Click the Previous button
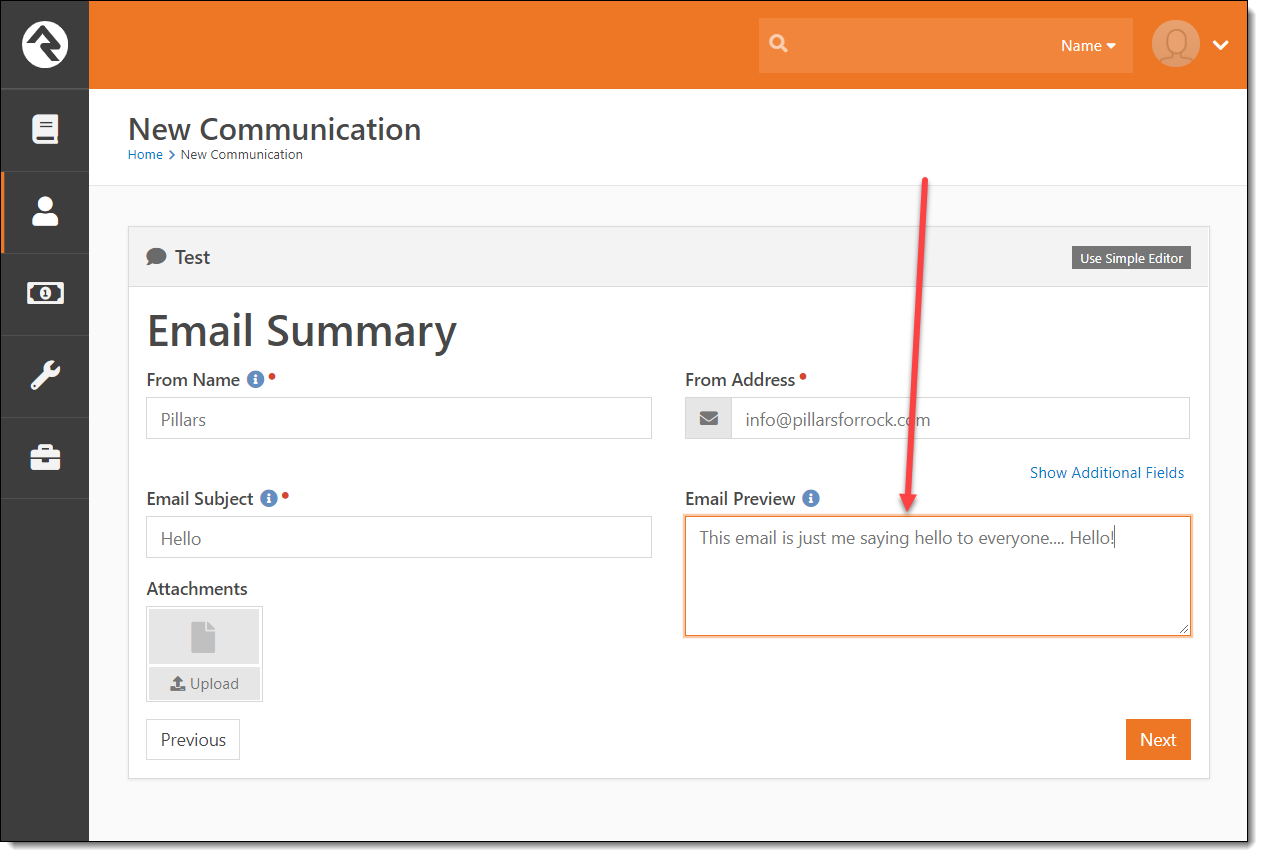1263x857 pixels. click(x=193, y=739)
